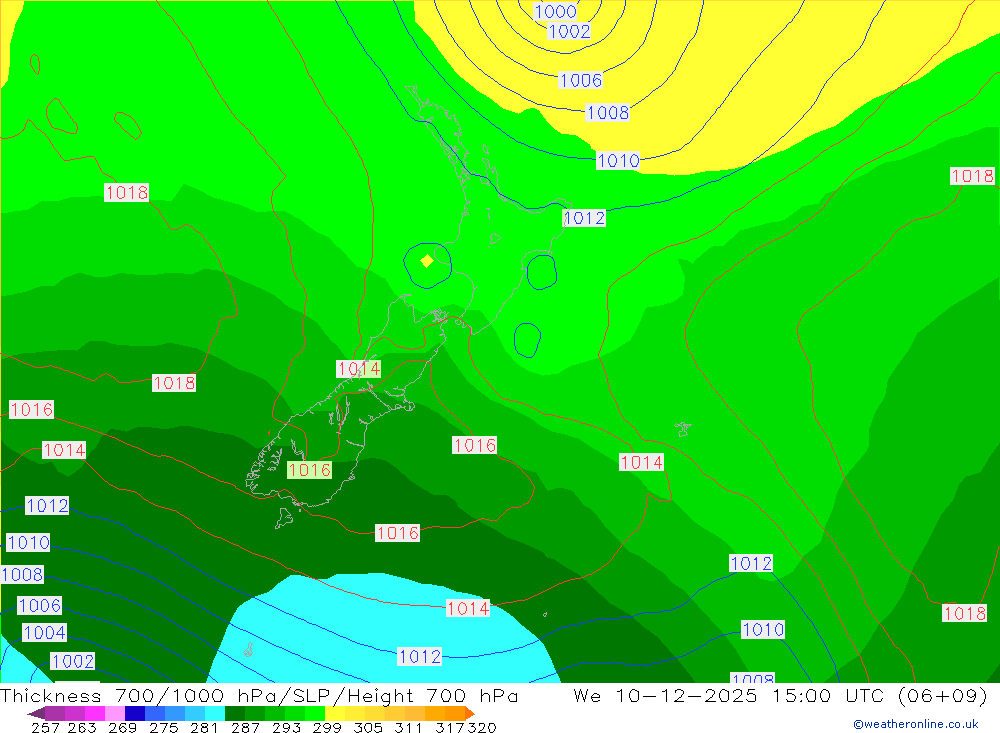The image size is (1000, 733).
Task: Click the darkest green swatch in the legend
Action: pos(235,713)
